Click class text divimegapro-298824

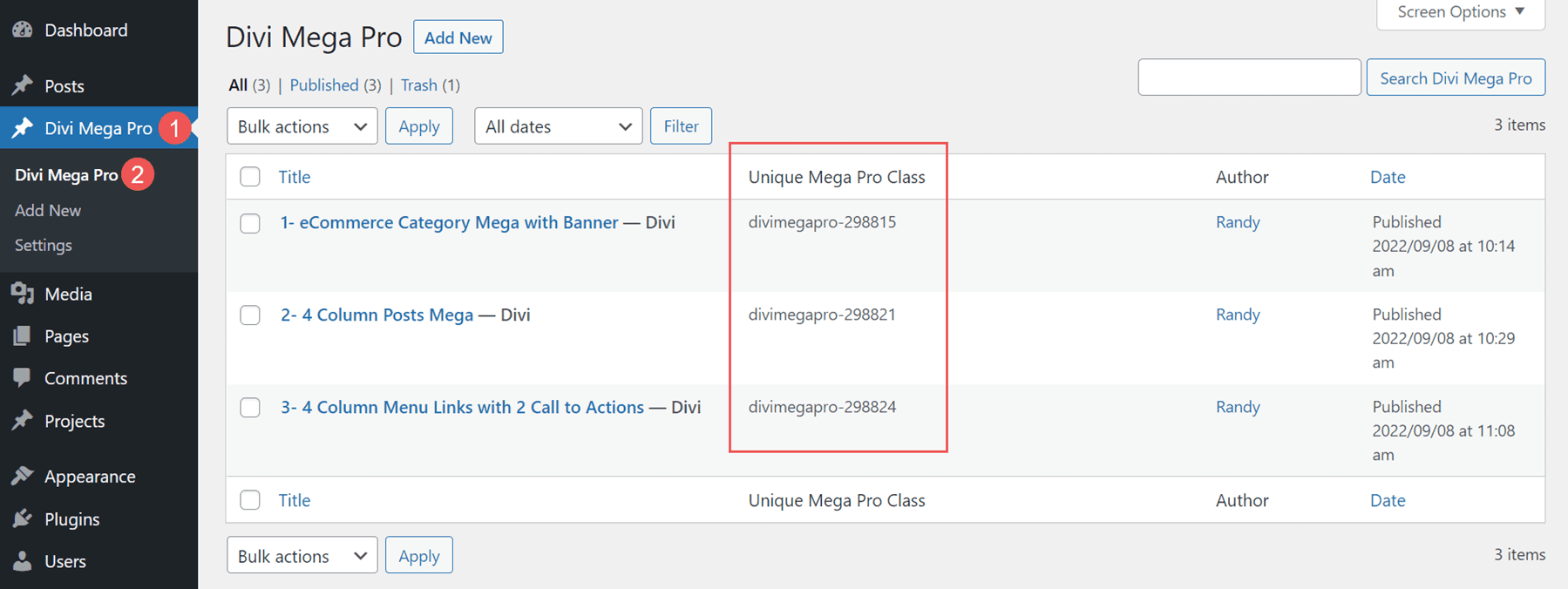coord(822,407)
